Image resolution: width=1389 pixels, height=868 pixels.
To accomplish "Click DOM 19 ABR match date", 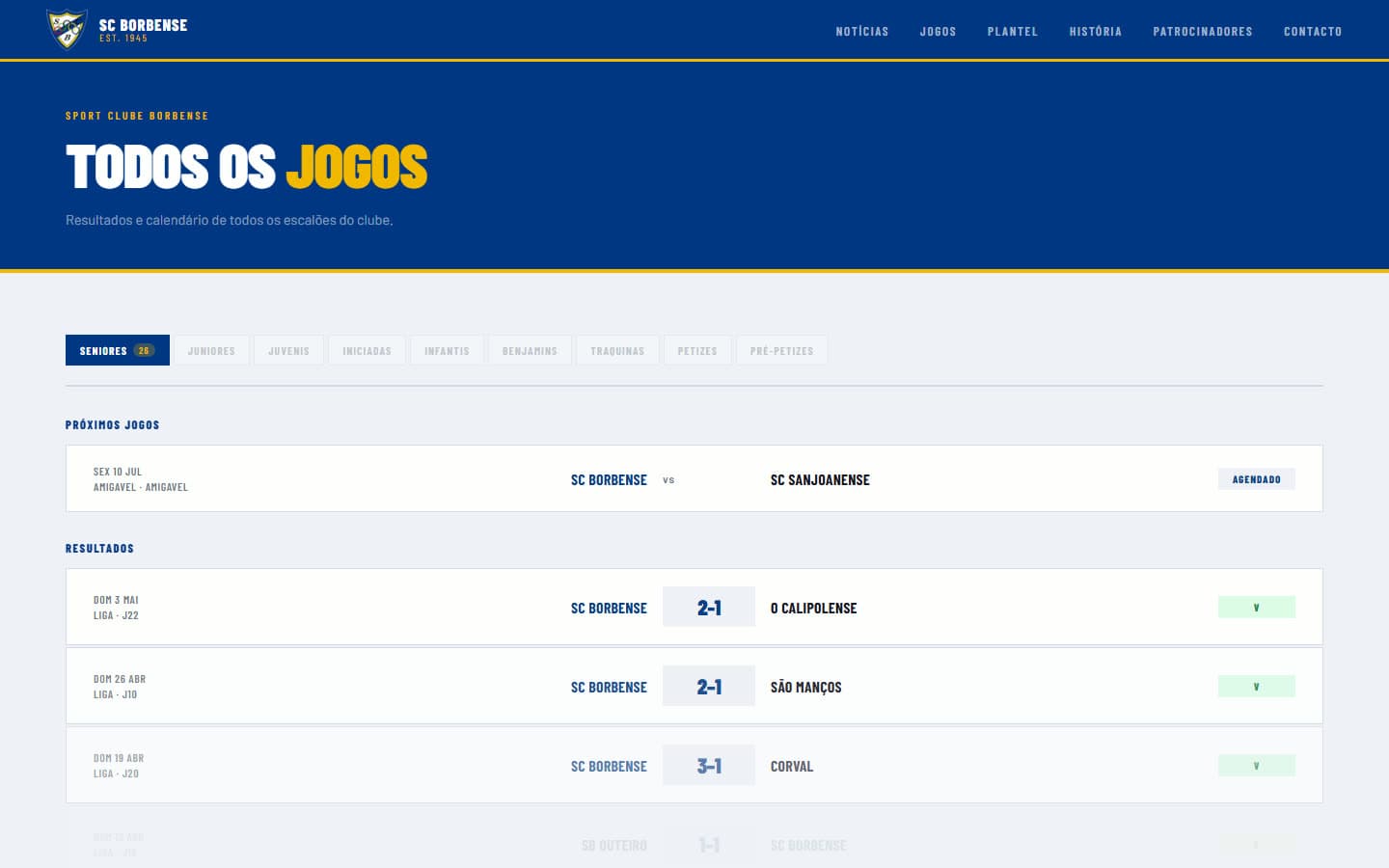I will coord(119,758).
